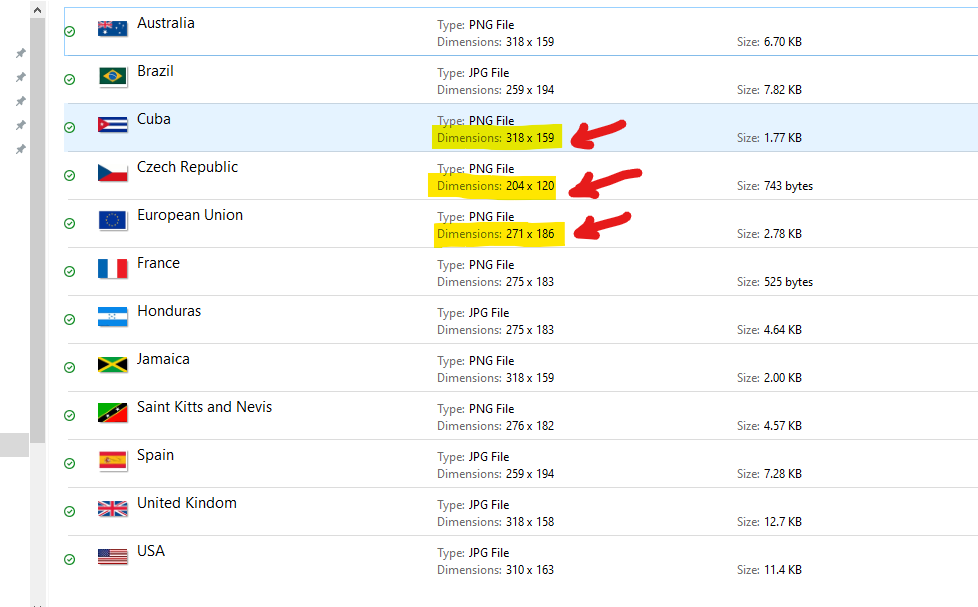978x607 pixels.
Task: Click the file name European Union
Action: 190,215
